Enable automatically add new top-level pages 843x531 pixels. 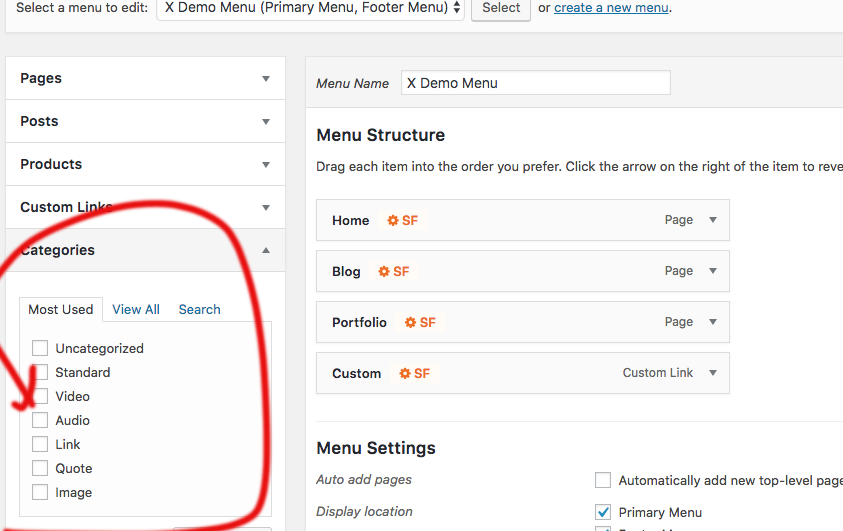tap(603, 481)
